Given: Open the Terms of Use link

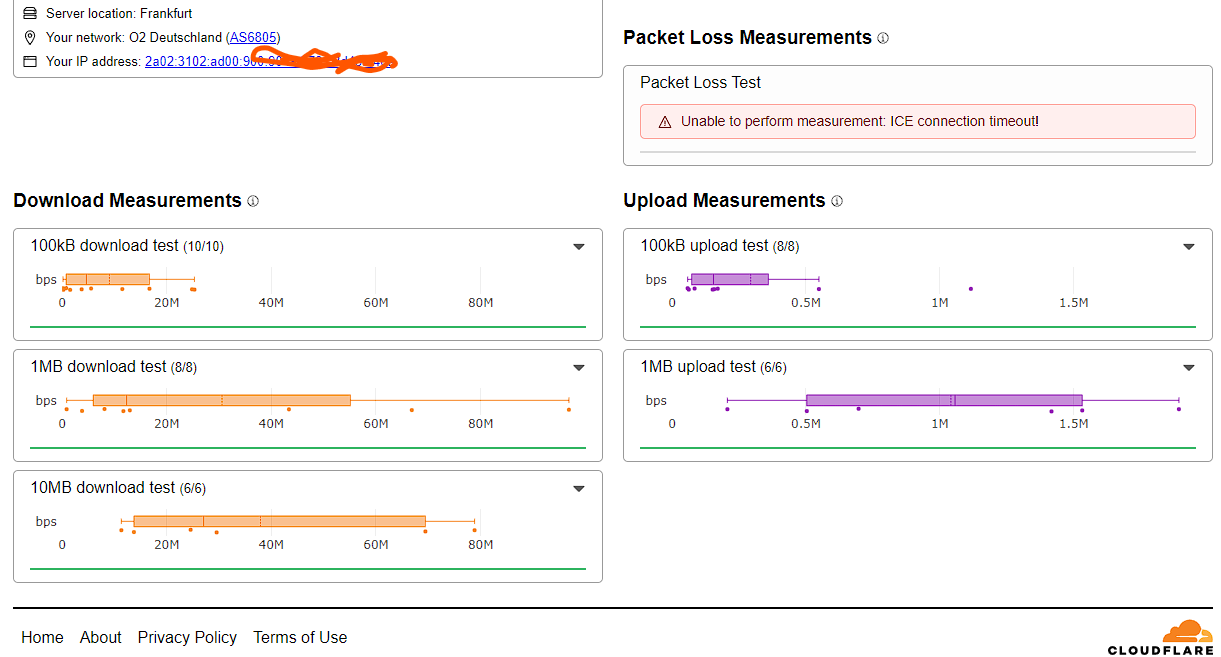Looking at the screenshot, I should point(300,638).
